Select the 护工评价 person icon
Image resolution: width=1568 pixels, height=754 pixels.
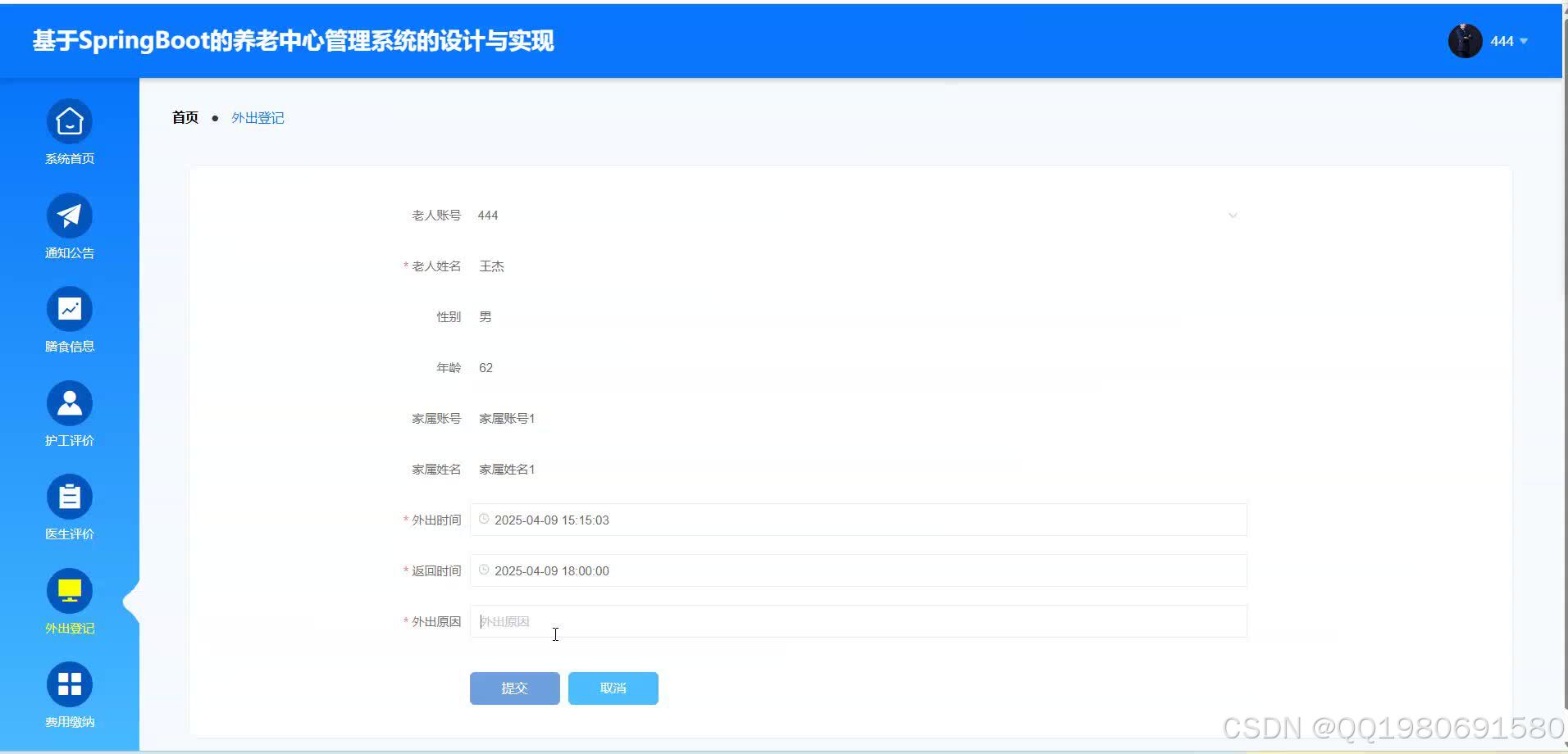[69, 402]
